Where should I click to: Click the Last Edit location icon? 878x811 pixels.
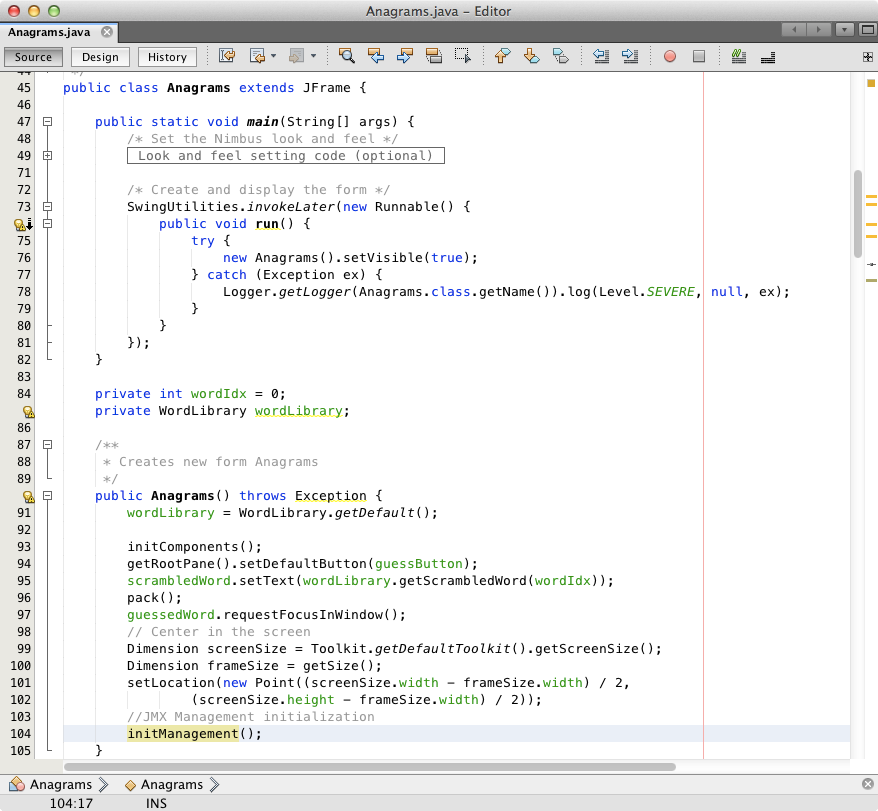click(x=227, y=57)
